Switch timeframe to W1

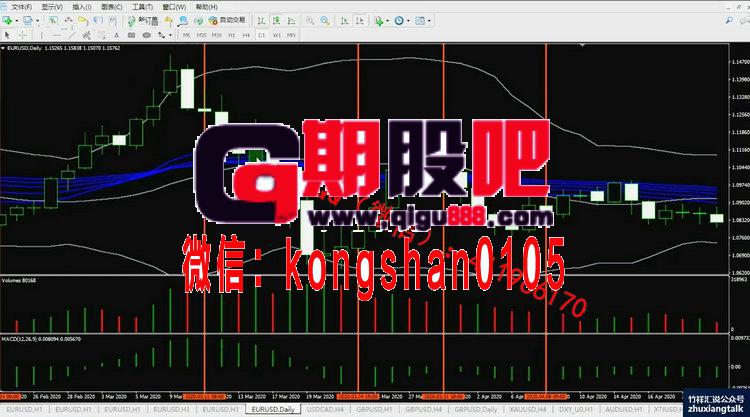tap(276, 35)
